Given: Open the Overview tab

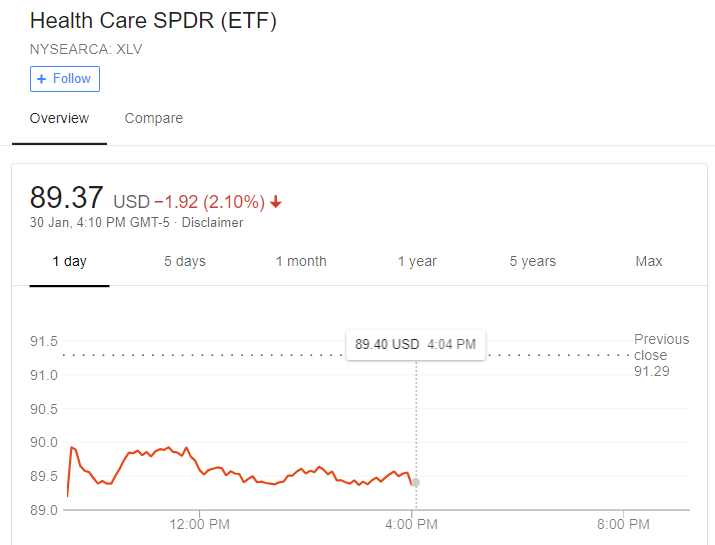Looking at the screenshot, I should [x=59, y=119].
